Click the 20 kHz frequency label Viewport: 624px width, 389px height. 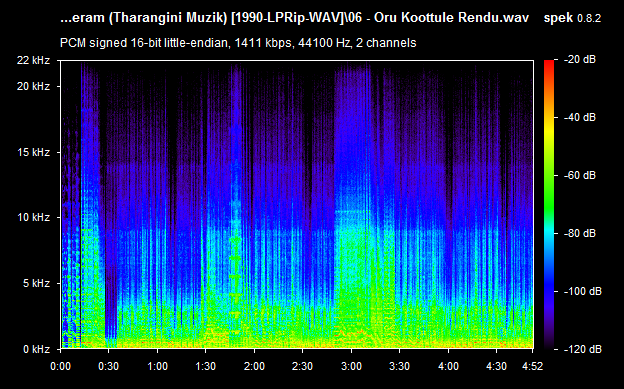coord(33,86)
